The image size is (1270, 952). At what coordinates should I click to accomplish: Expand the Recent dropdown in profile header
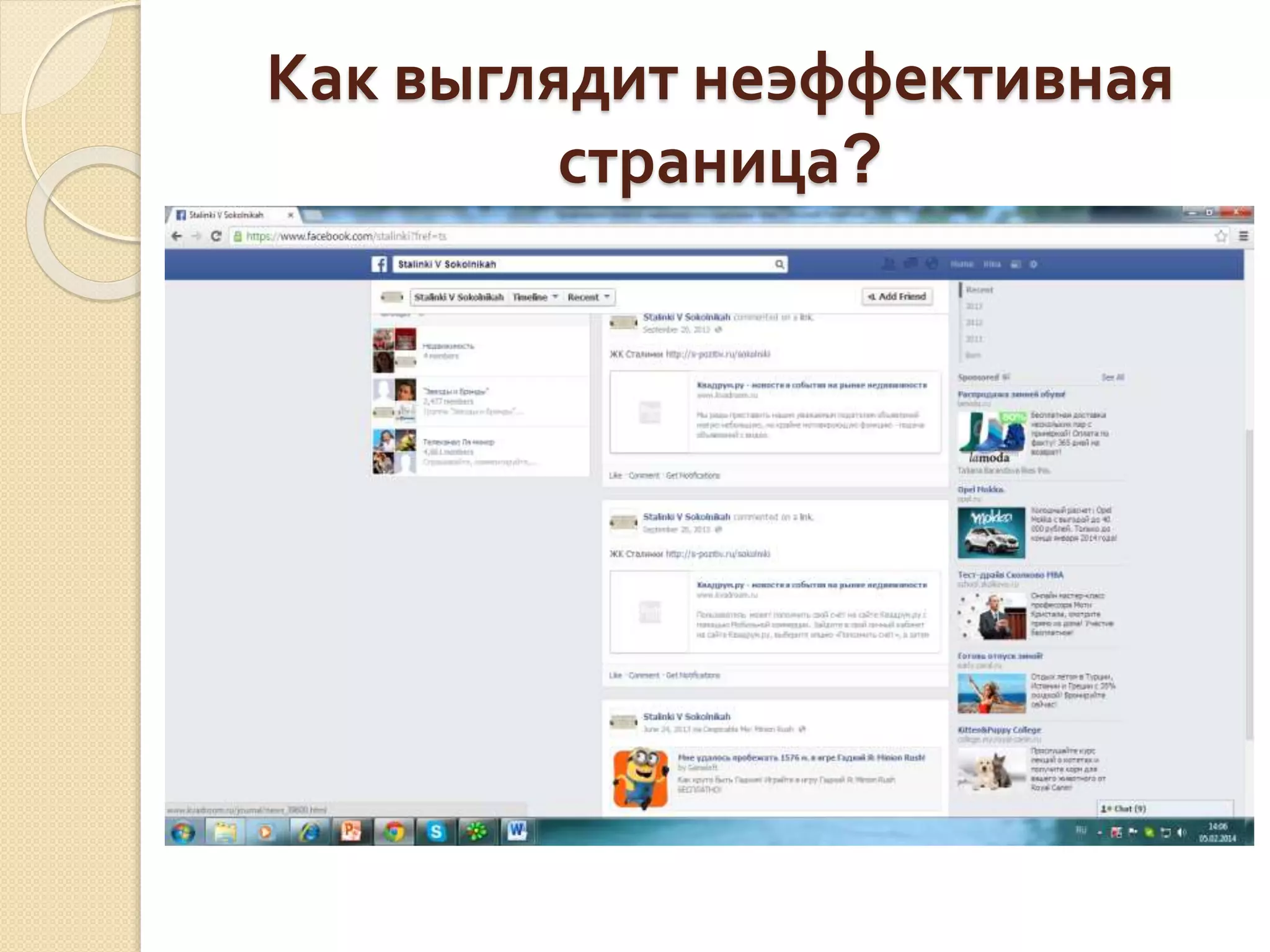(589, 297)
